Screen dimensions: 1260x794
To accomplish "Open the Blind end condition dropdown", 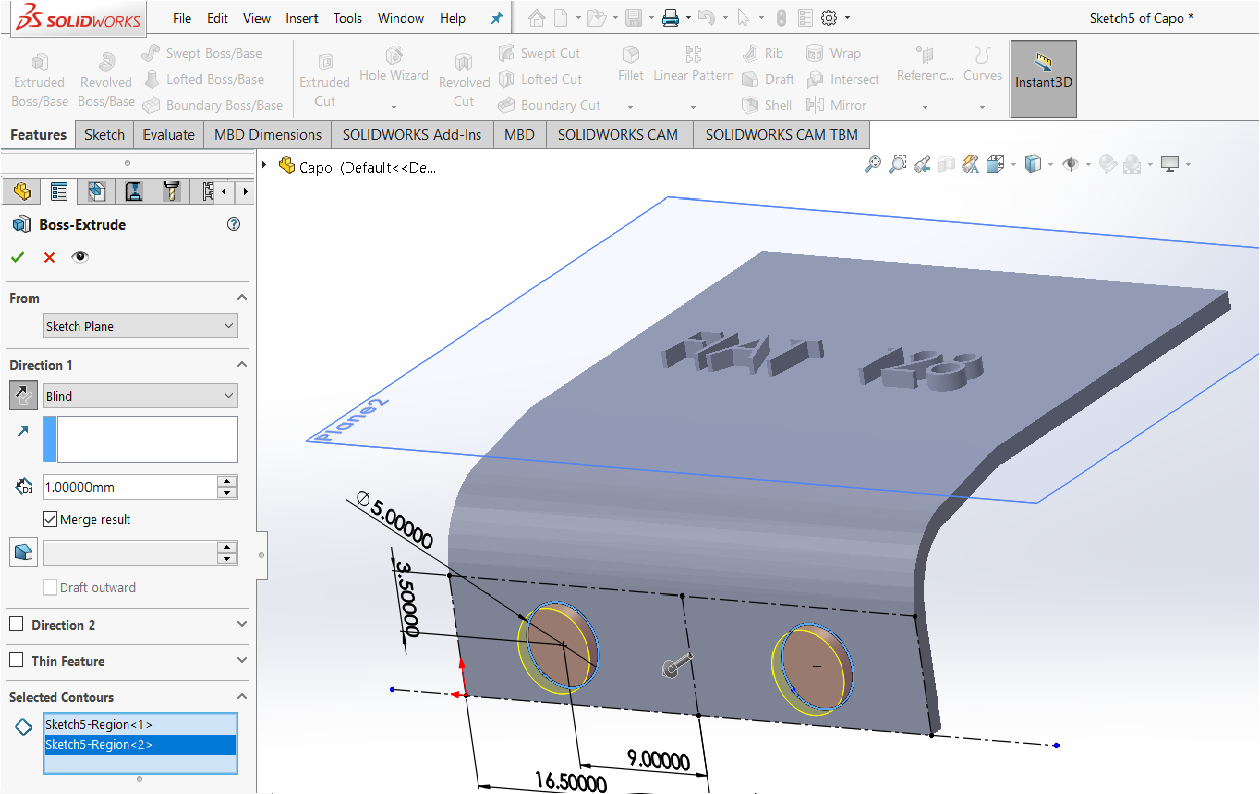I will pyautogui.click(x=140, y=396).
